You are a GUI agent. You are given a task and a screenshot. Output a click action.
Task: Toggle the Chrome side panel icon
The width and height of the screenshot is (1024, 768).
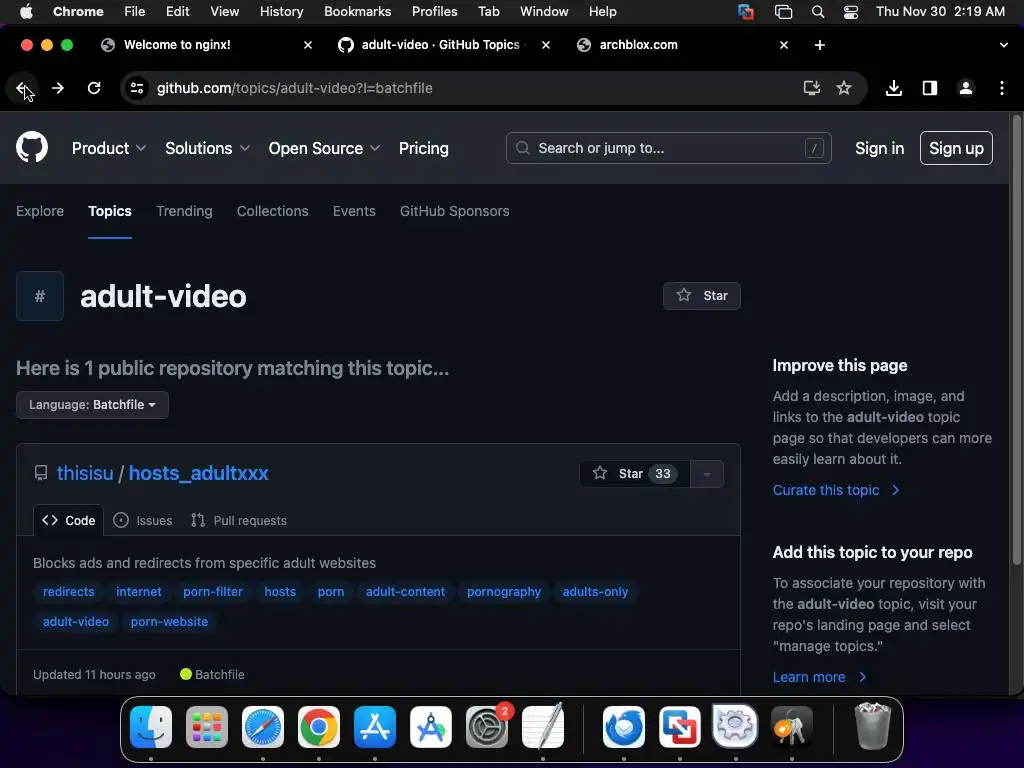pos(930,88)
